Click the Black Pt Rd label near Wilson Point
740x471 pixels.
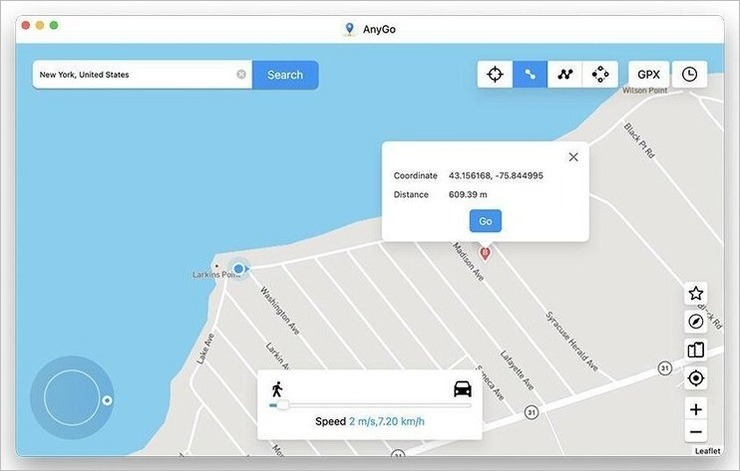tap(639, 141)
